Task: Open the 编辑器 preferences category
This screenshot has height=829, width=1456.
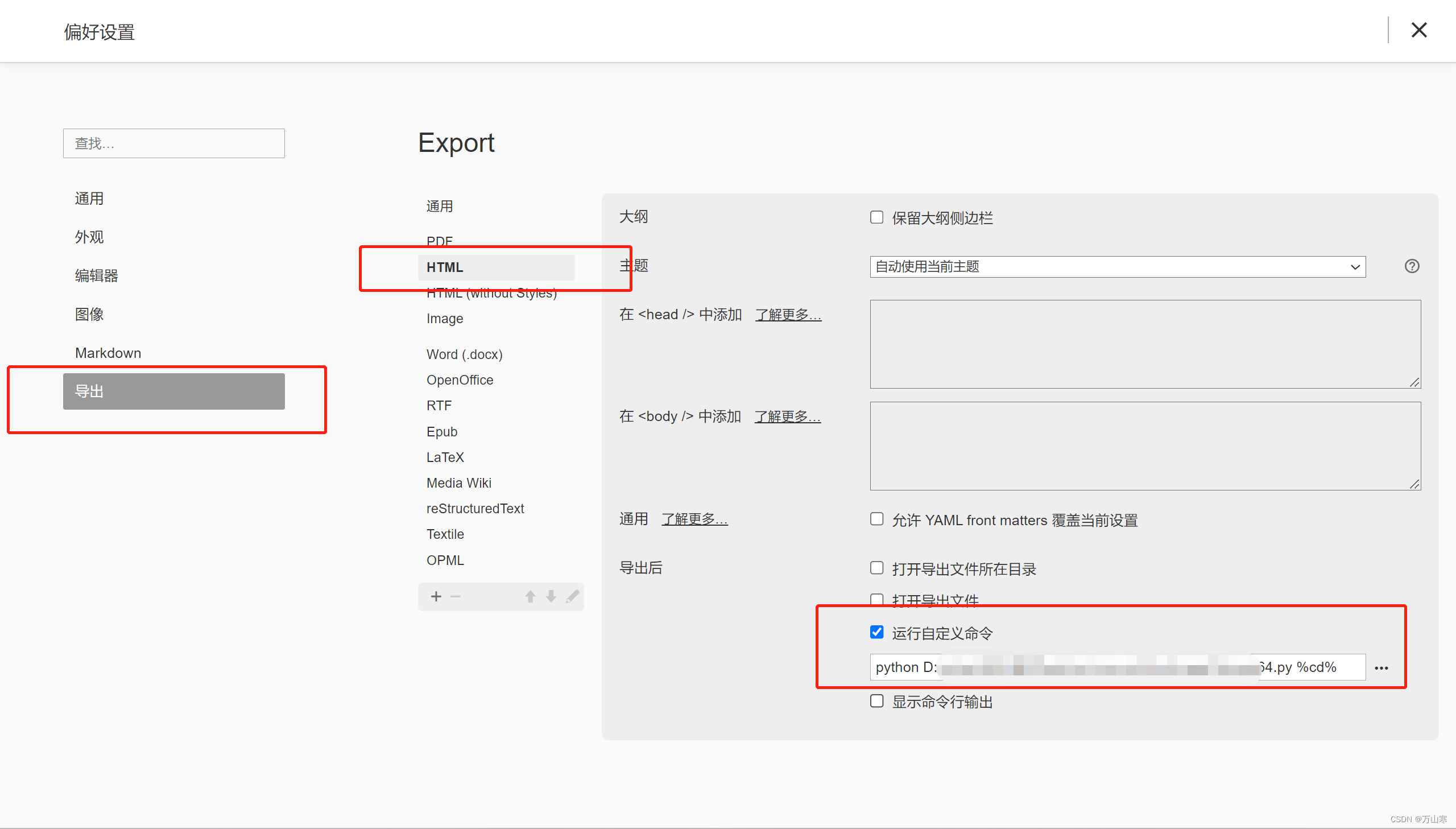Action: click(x=97, y=275)
